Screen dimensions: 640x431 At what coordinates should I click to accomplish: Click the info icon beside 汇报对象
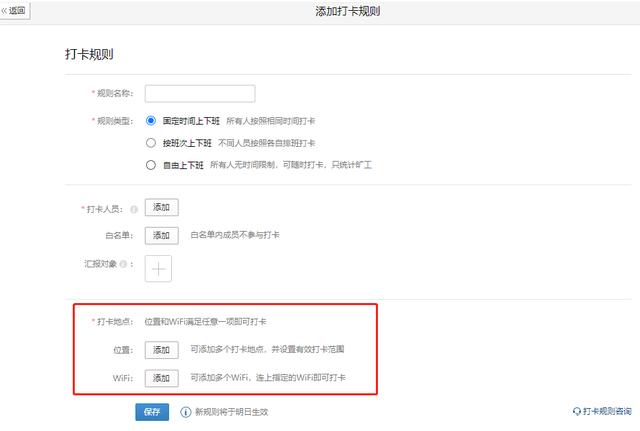(x=123, y=264)
